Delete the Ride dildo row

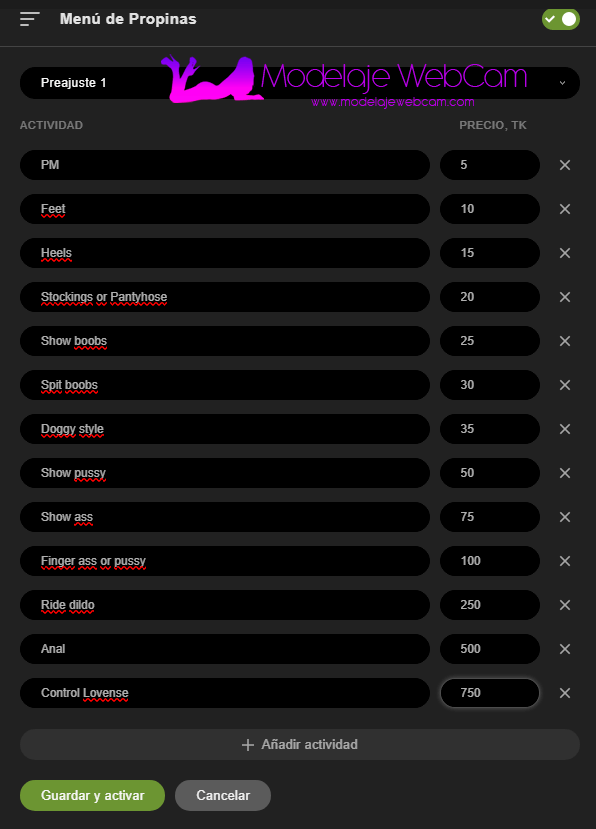[565, 605]
